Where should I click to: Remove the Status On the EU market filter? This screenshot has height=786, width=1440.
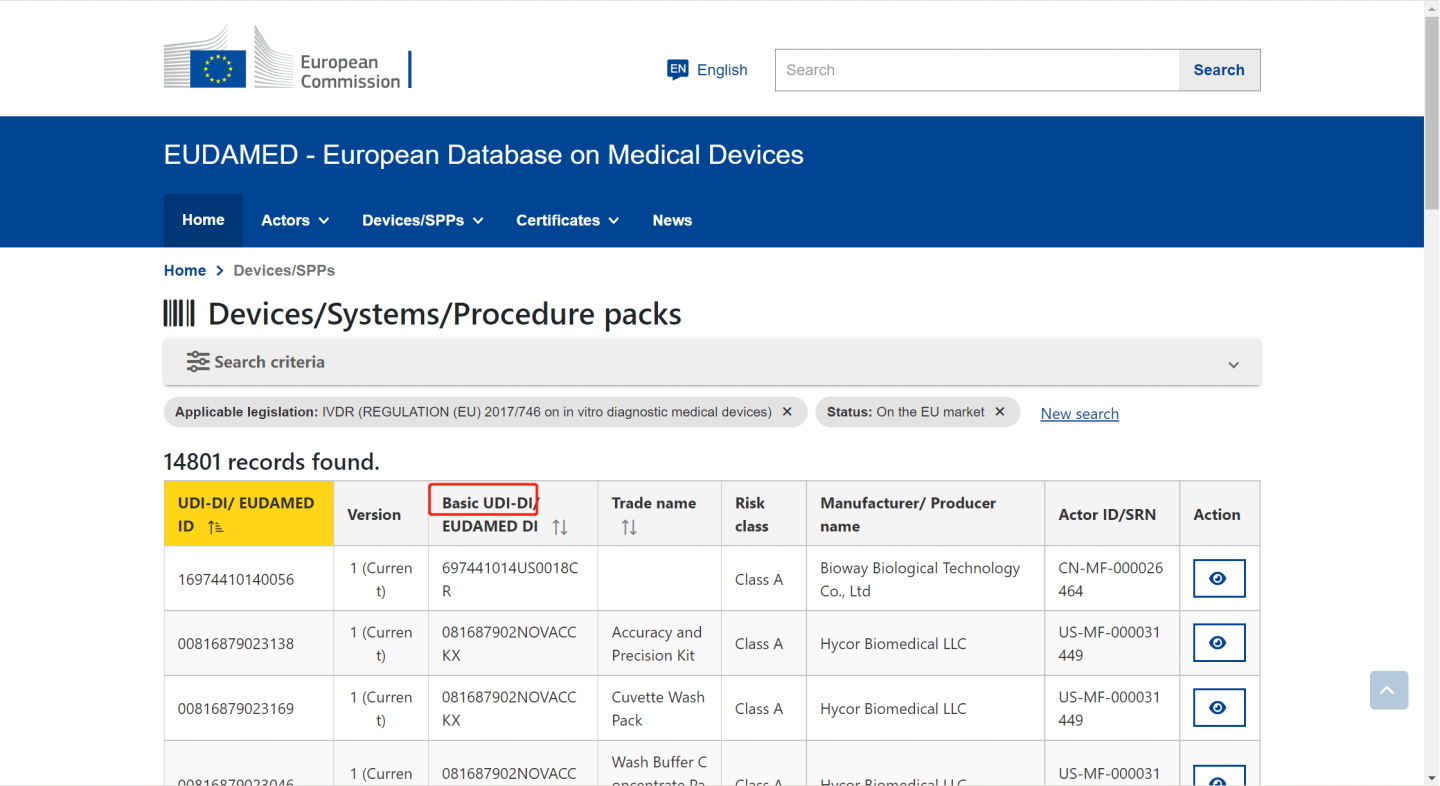point(999,412)
